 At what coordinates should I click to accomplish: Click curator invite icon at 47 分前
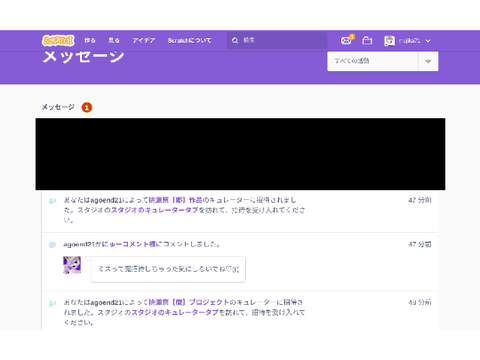coord(52,201)
